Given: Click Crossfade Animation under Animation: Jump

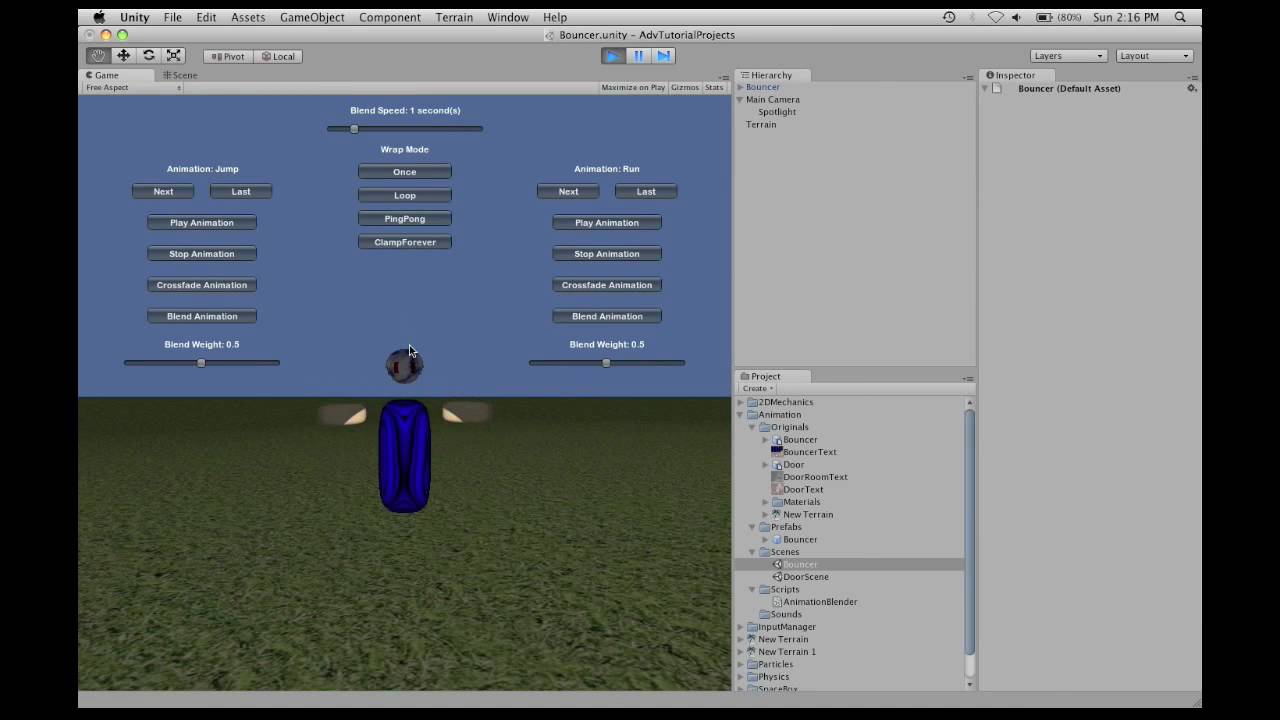Looking at the screenshot, I should [x=202, y=285].
